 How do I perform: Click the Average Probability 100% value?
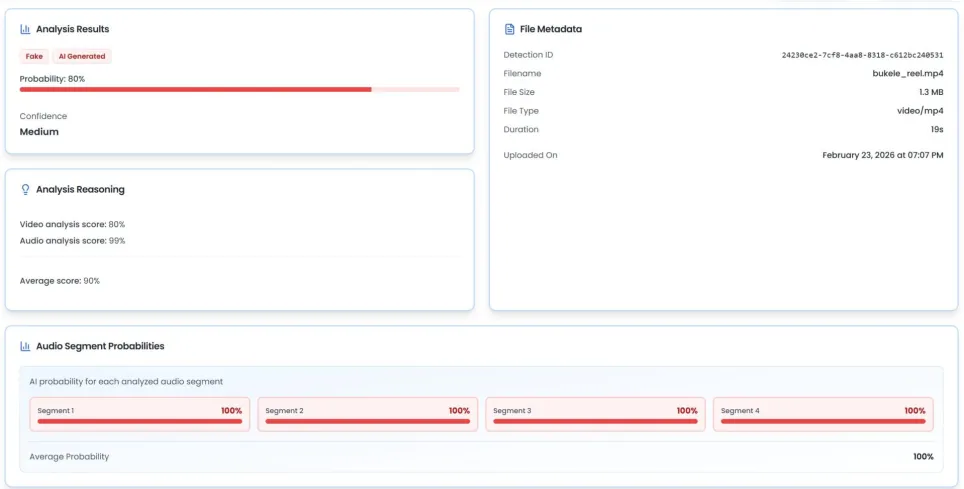(922, 457)
